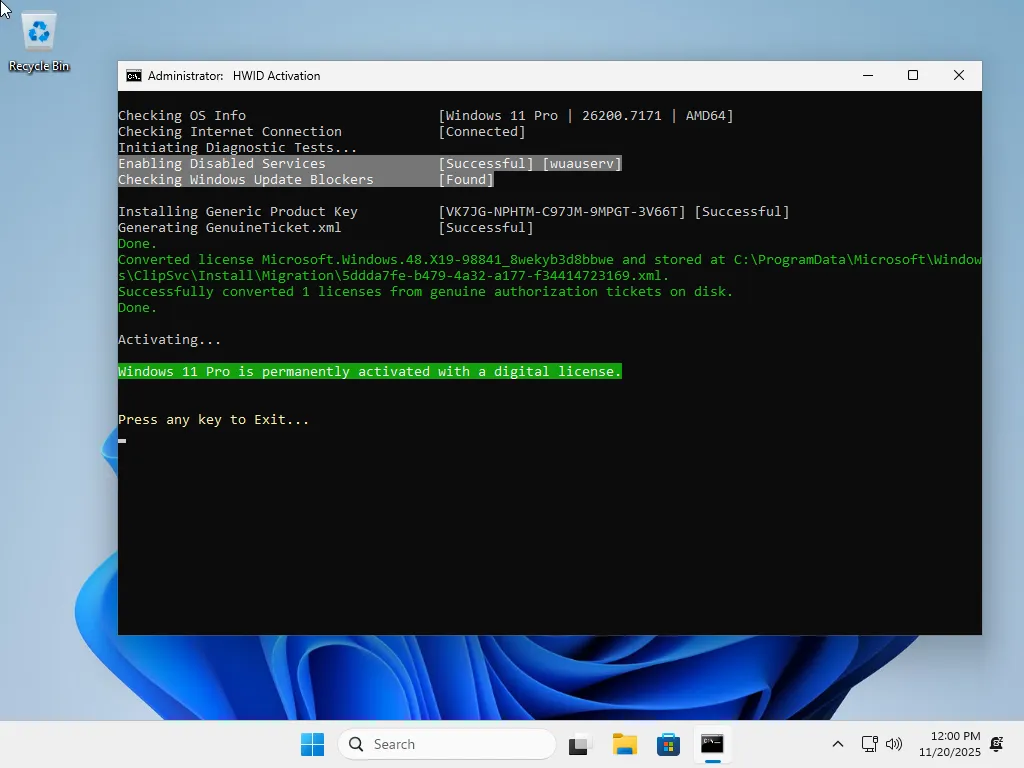Click 'Installing Generic Product Key' line
The width and height of the screenshot is (1024, 768).
(x=238, y=212)
